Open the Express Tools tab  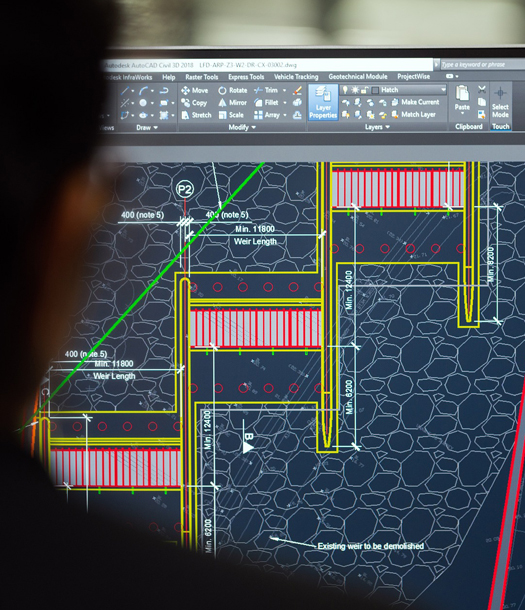tap(246, 77)
